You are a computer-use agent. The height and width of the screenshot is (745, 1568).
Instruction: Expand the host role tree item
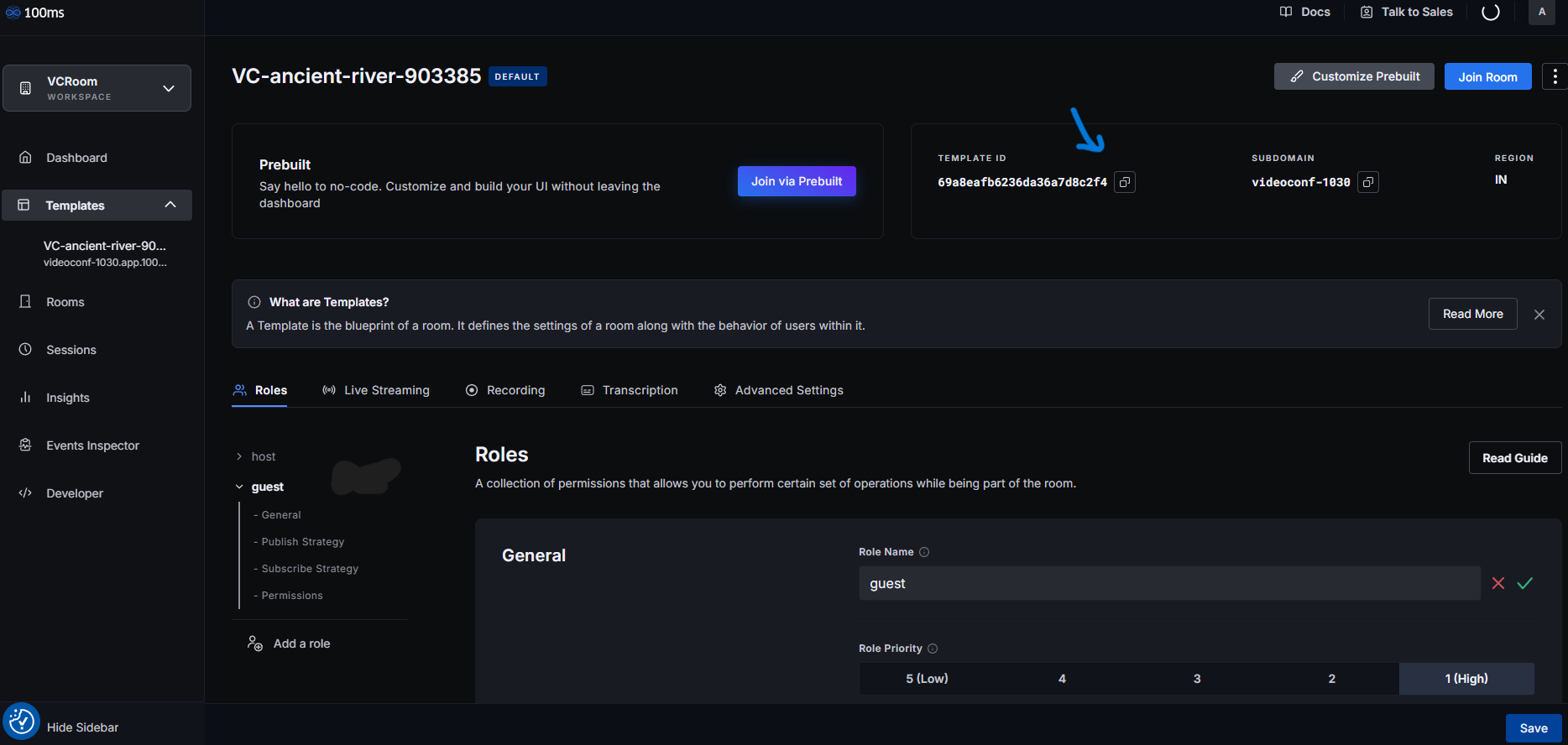240,456
